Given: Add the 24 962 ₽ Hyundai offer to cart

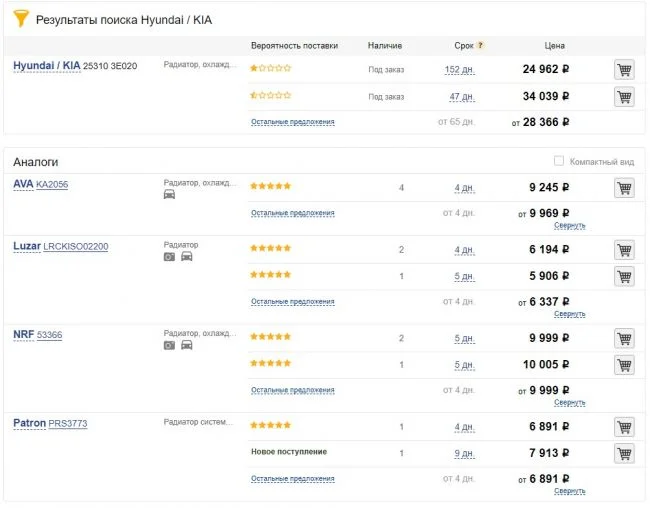Looking at the screenshot, I should click(x=624, y=70).
